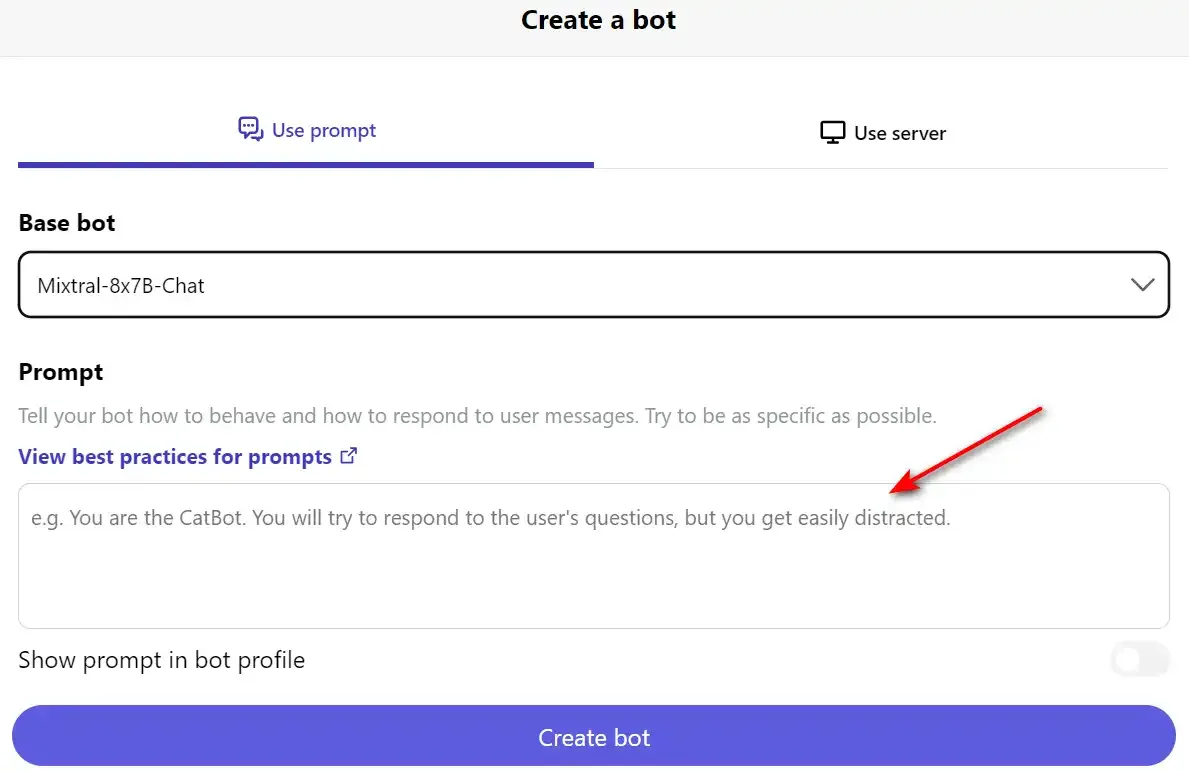Click the red arrow annotation
The image size is (1189, 771).
pyautogui.click(x=966, y=450)
